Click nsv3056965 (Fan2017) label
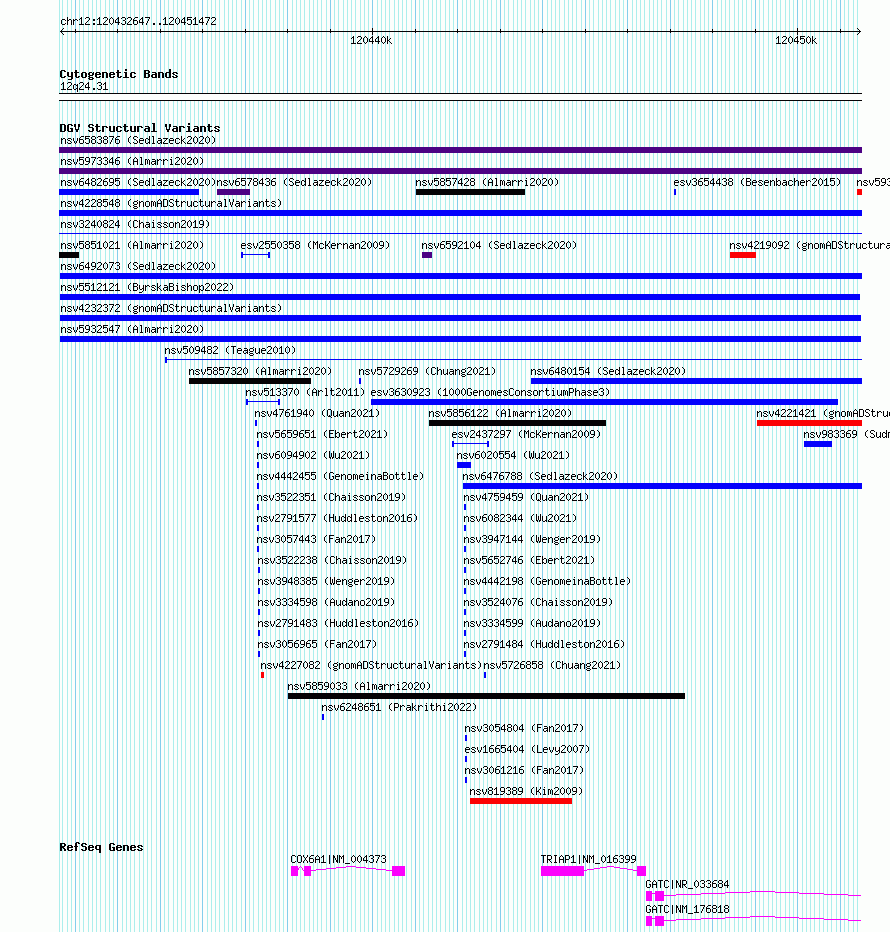This screenshot has width=890, height=932. [x=317, y=644]
